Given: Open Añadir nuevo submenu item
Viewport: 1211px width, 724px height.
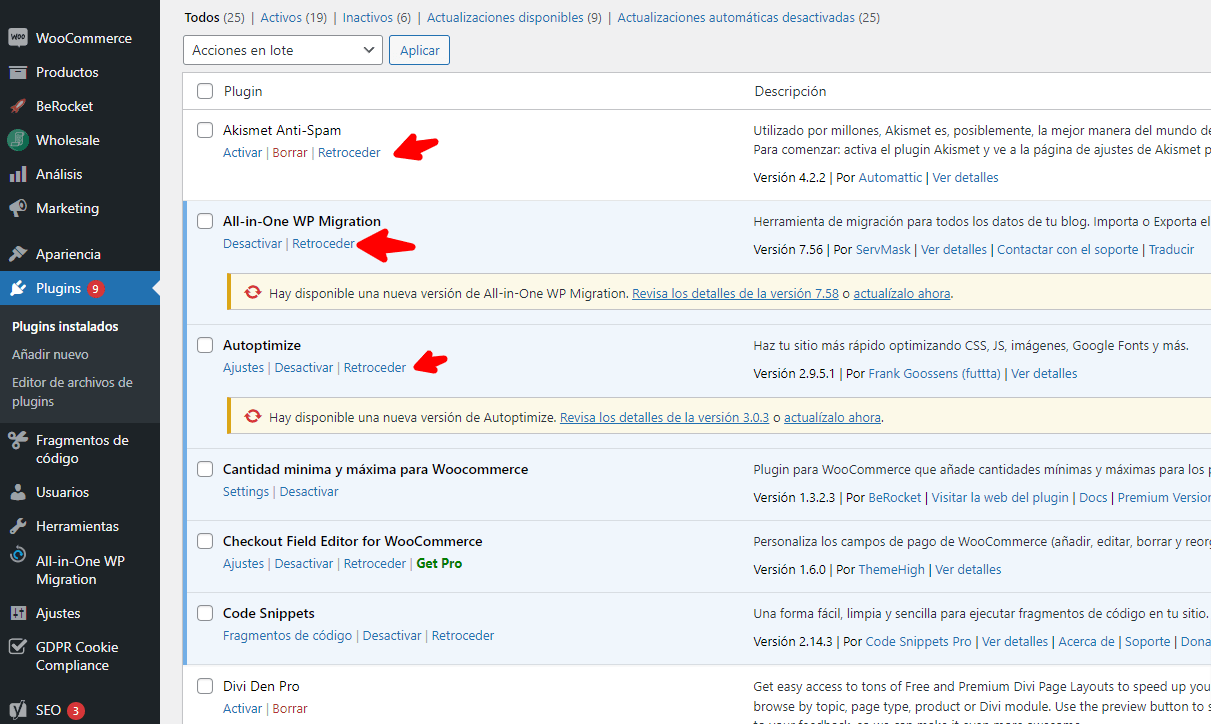Looking at the screenshot, I should (50, 354).
